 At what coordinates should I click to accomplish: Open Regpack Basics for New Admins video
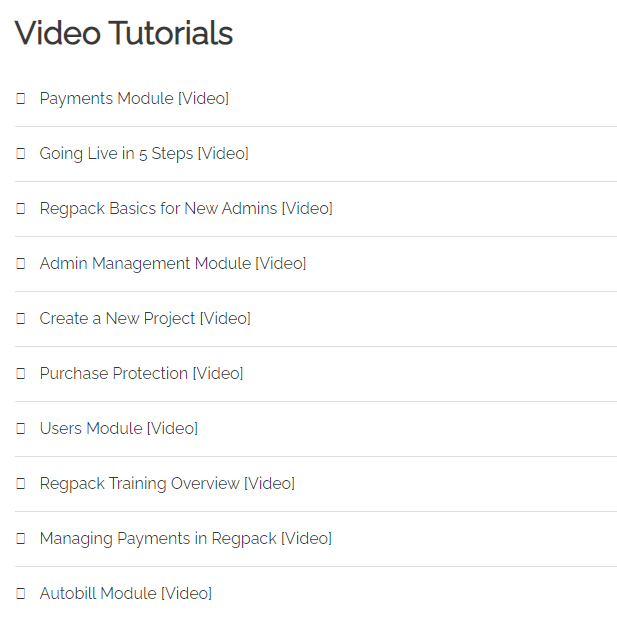pyautogui.click(x=186, y=208)
